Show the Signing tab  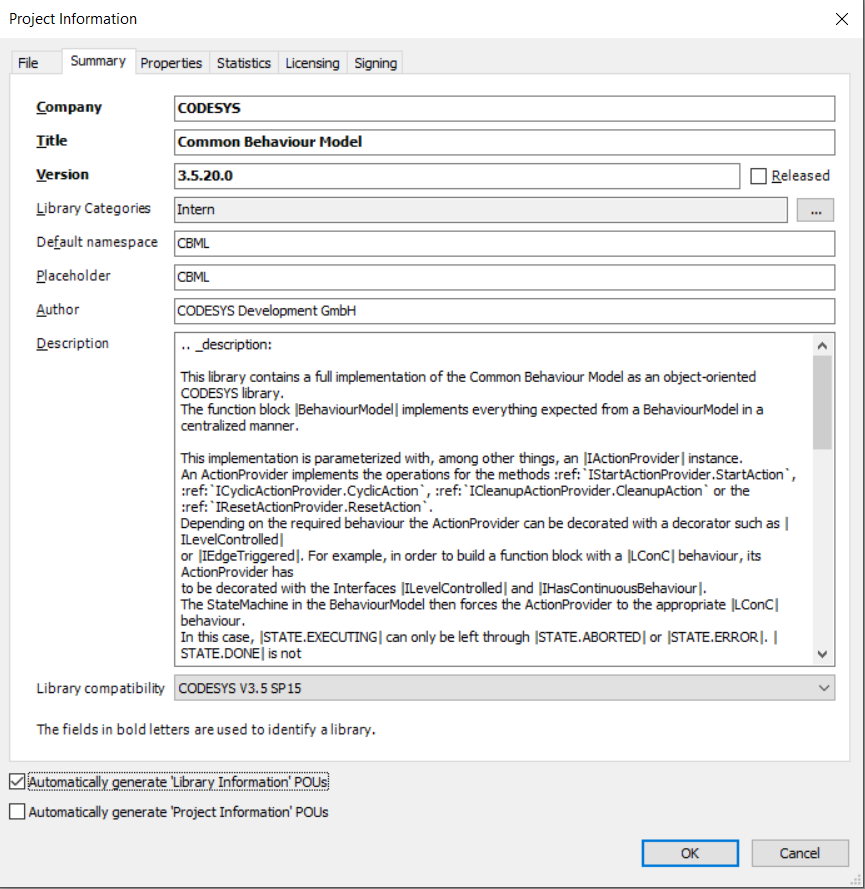[375, 63]
